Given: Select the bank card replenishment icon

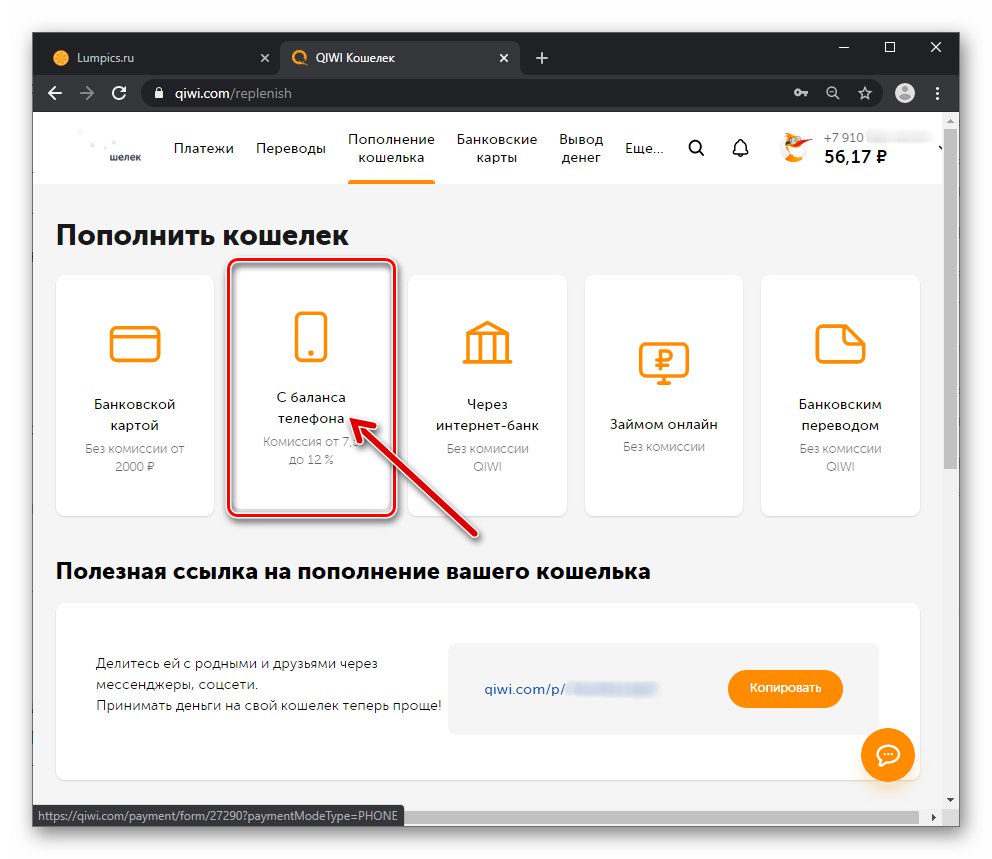Looking at the screenshot, I should tap(134, 343).
